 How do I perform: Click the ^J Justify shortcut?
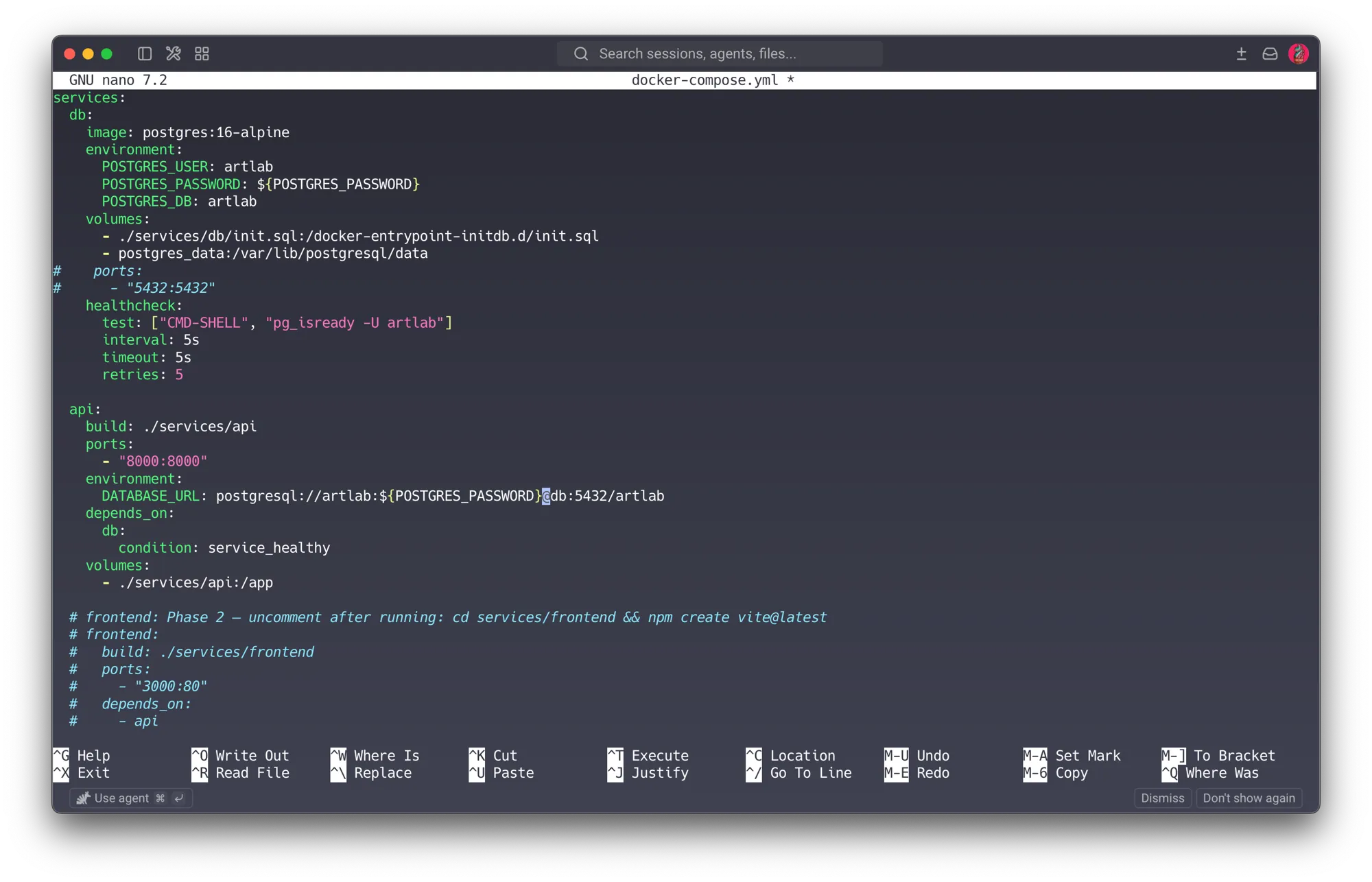pos(648,773)
